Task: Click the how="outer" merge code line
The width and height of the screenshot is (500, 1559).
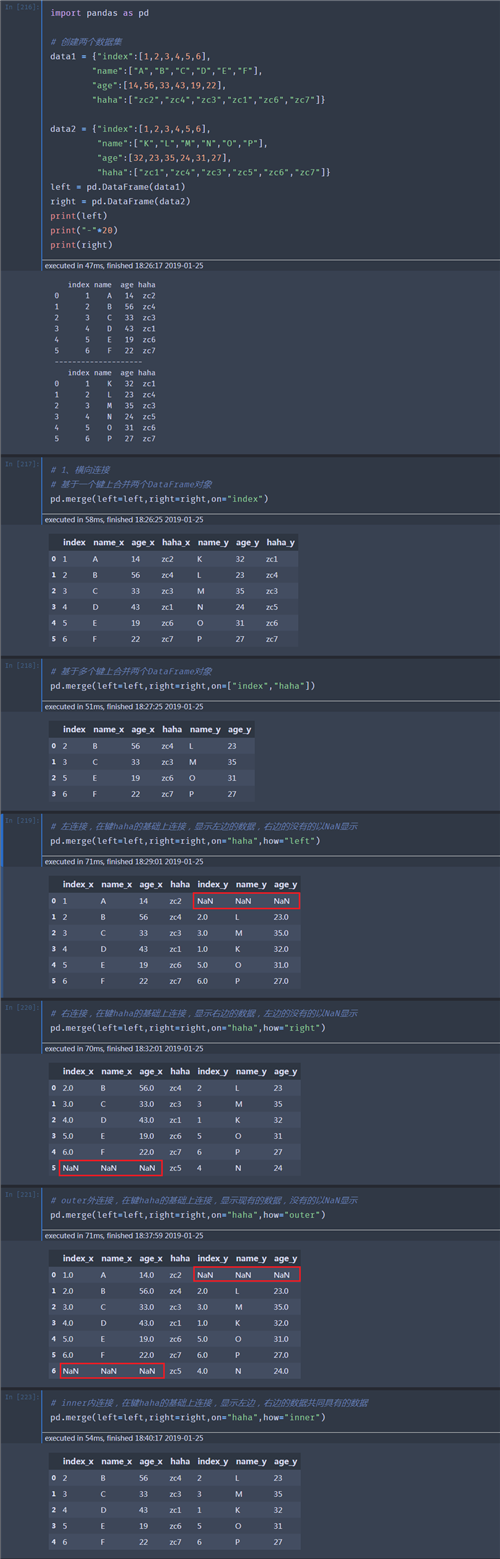Action: tap(188, 1214)
